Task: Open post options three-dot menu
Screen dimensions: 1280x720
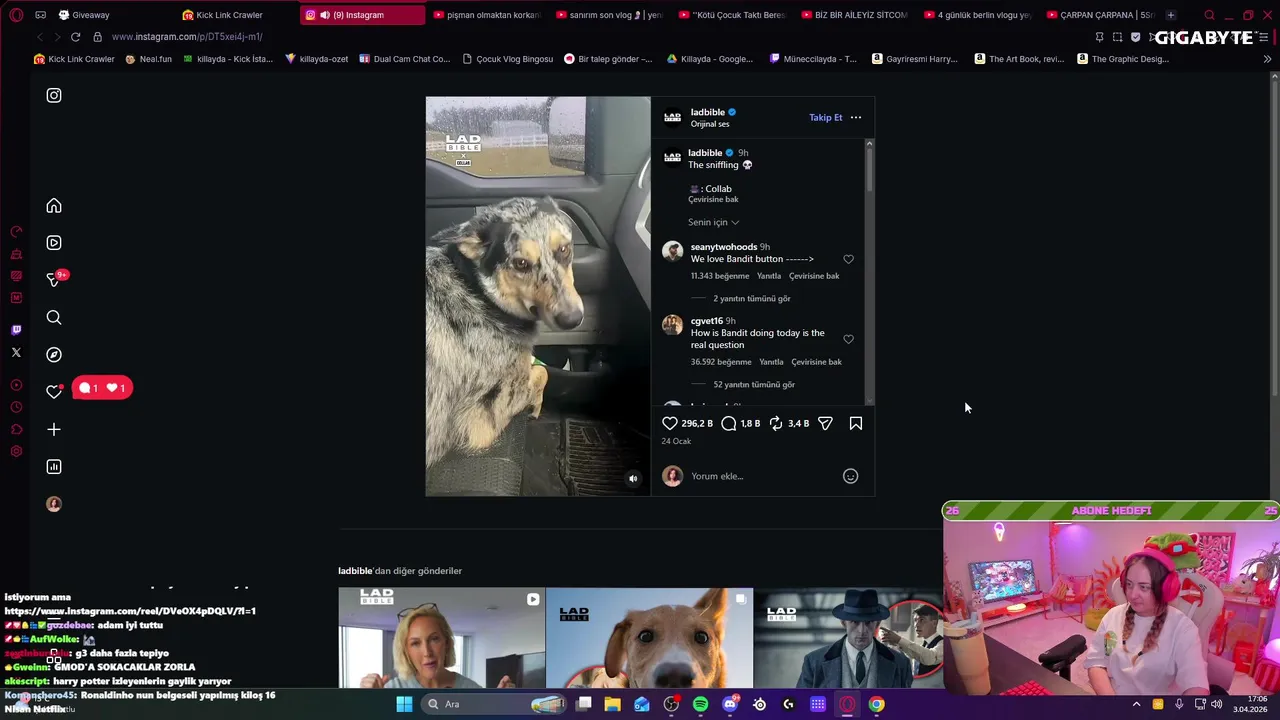Action: [856, 117]
